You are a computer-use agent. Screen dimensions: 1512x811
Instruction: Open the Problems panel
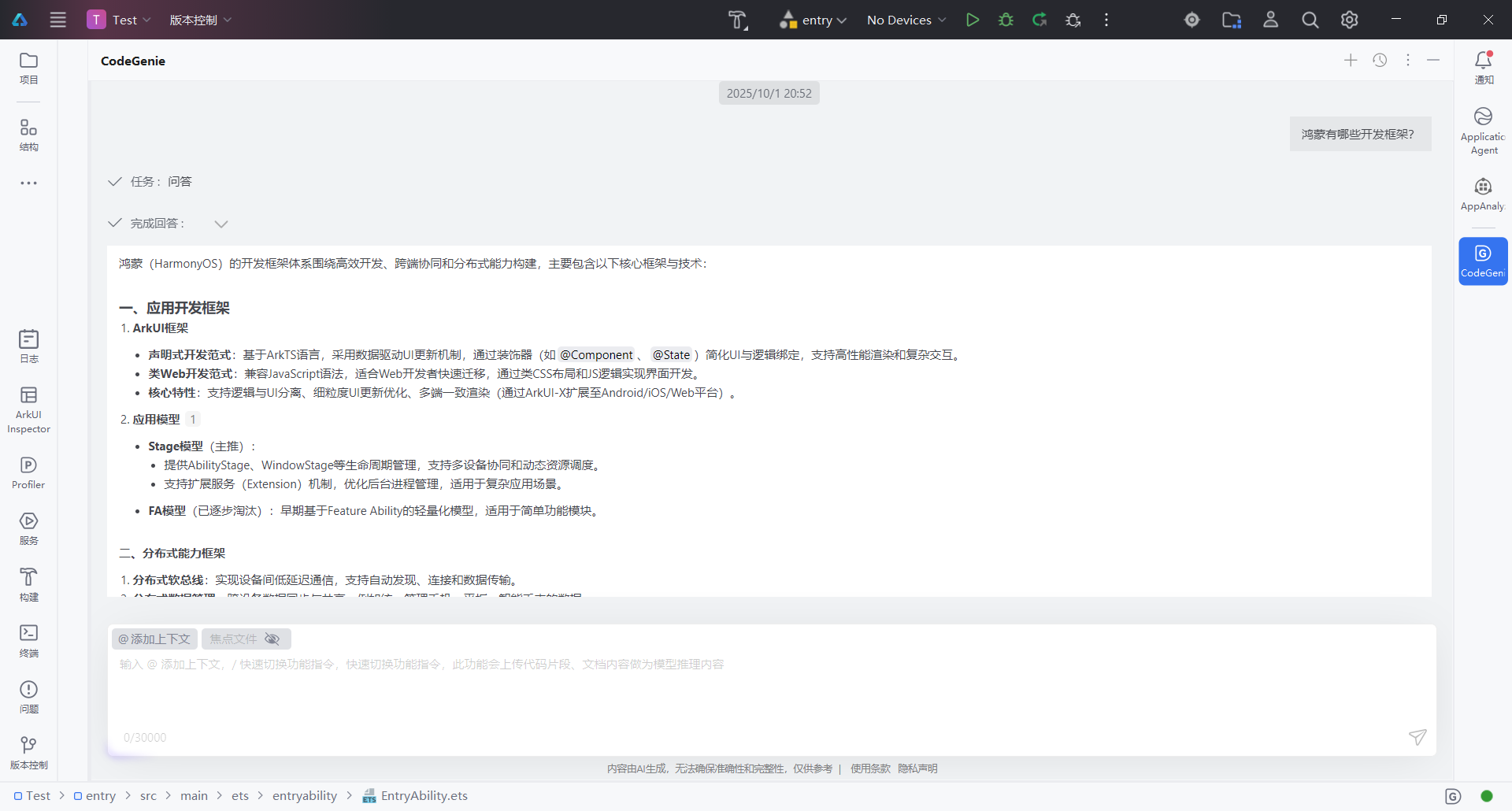[x=29, y=698]
